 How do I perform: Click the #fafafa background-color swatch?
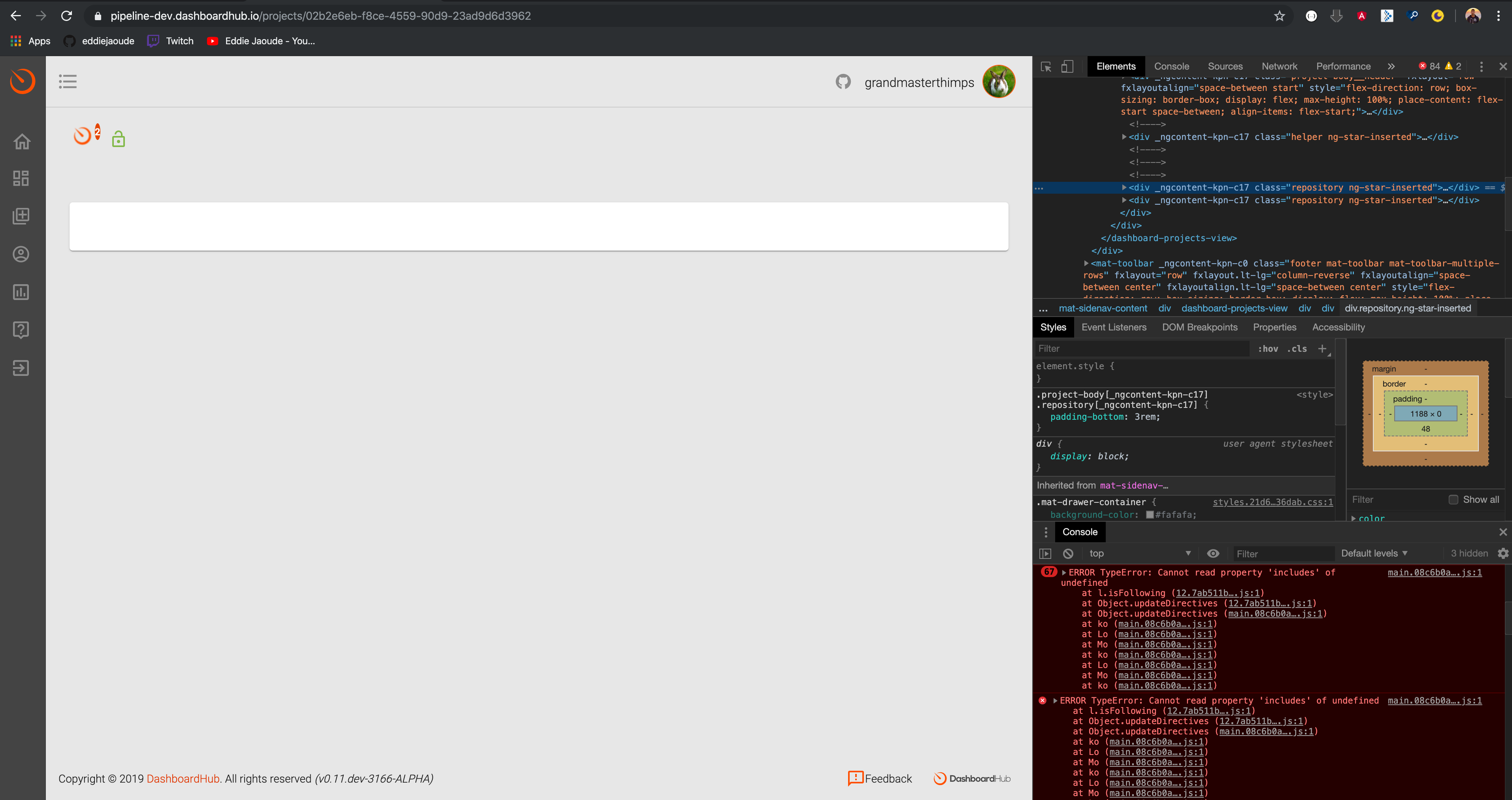coord(1149,515)
